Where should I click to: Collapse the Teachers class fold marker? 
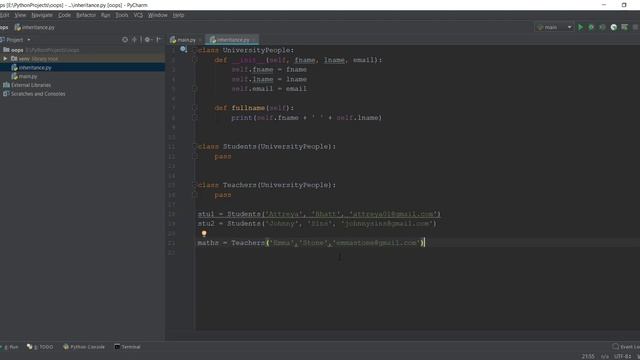(195, 185)
